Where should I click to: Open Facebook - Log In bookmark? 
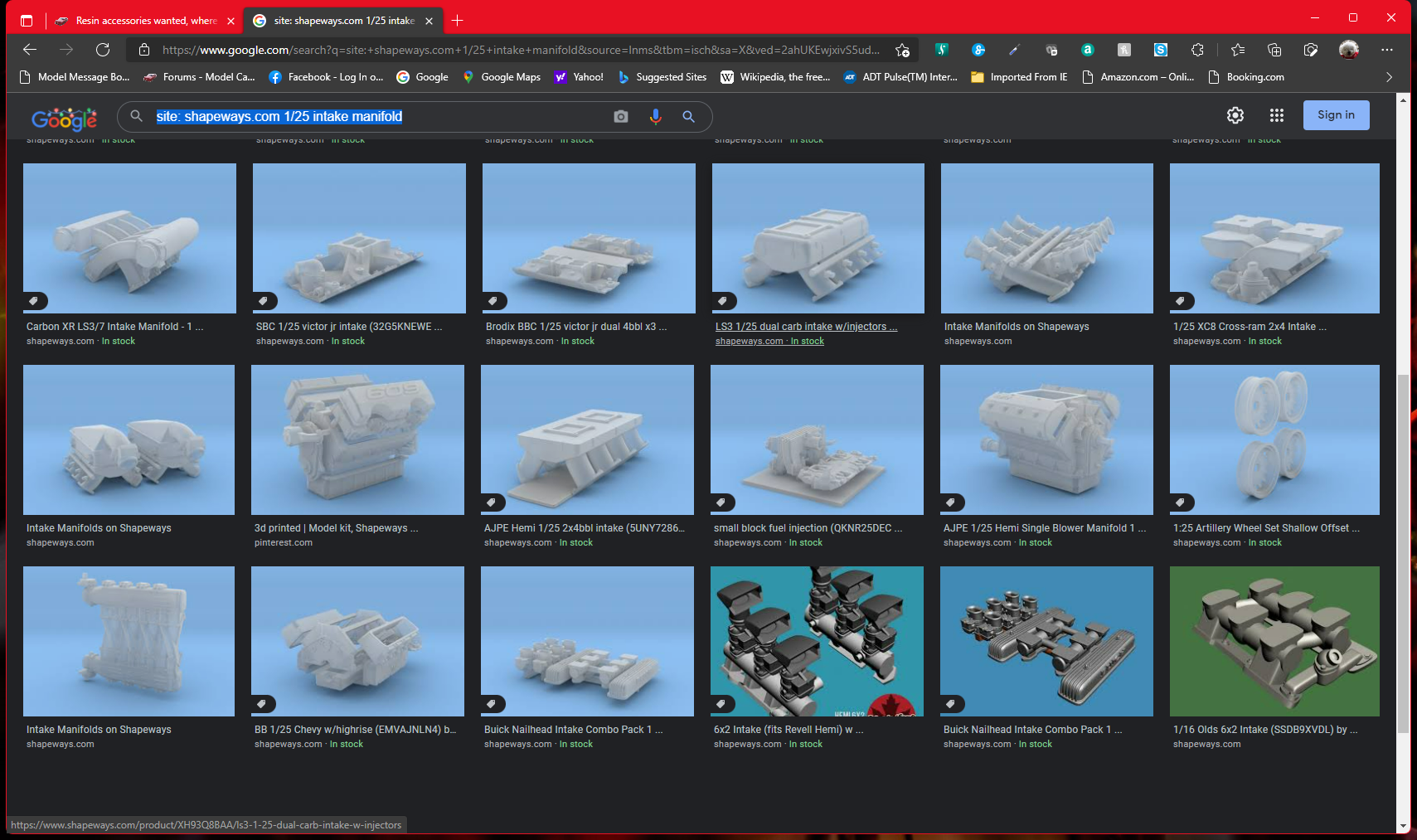coord(326,77)
